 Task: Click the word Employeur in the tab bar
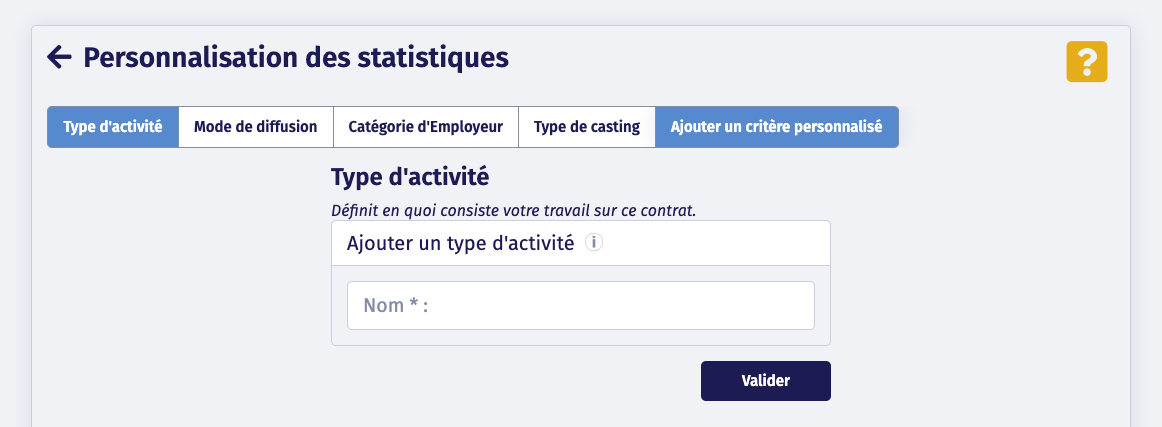coord(468,127)
